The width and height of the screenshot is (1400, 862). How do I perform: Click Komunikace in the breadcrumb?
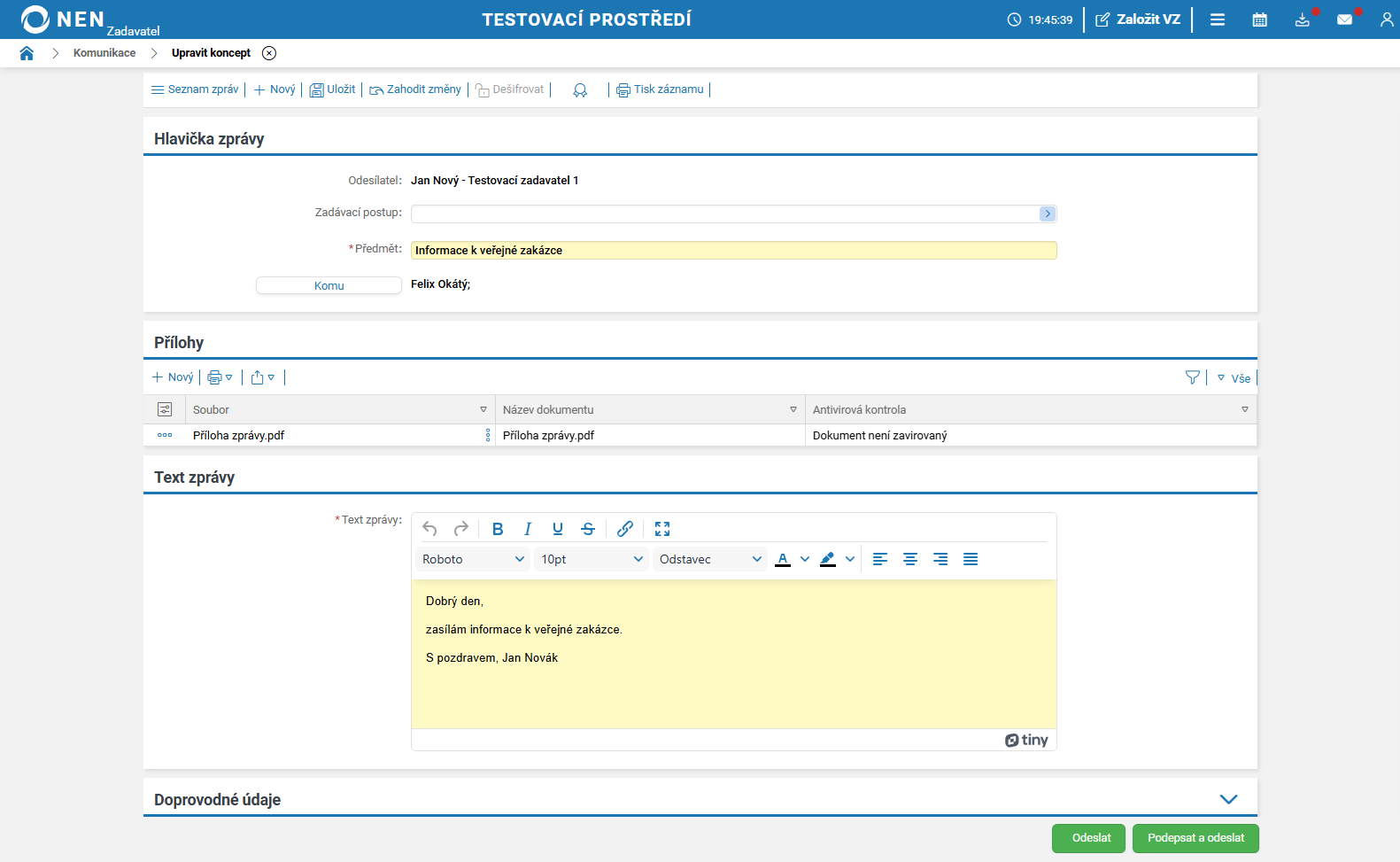[x=104, y=53]
